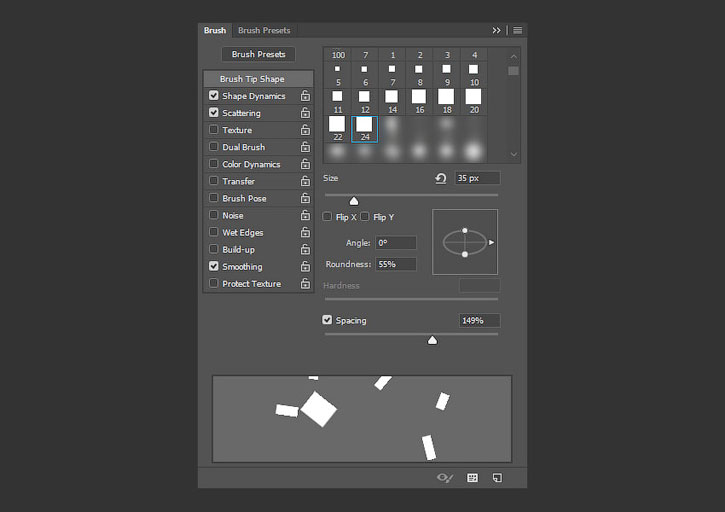Select the square brush tip labeled 10
This screenshot has width=725, height=512.
click(473, 74)
